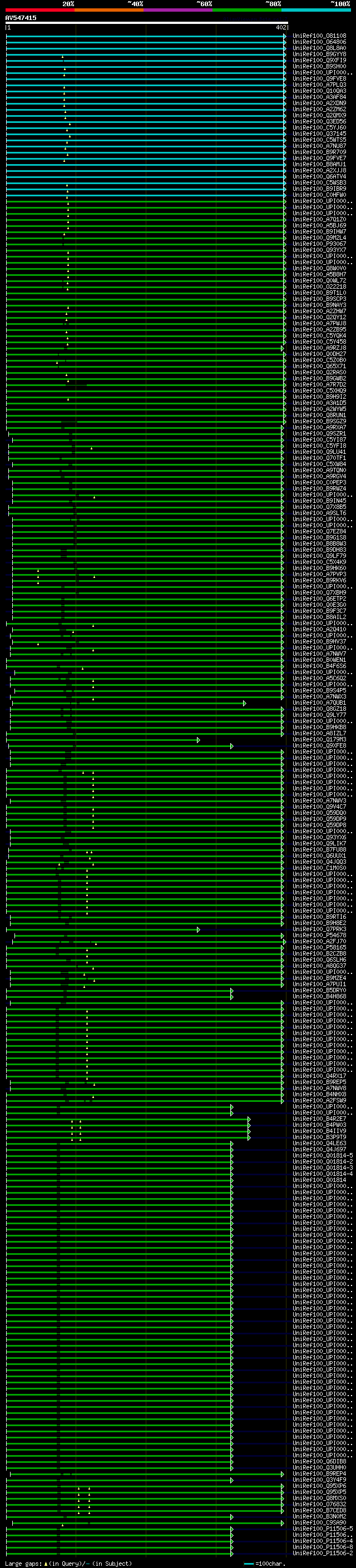Select the UniRef100_Q9FVE8 label
Screen dimensions: 356x1568
pos(319,78)
